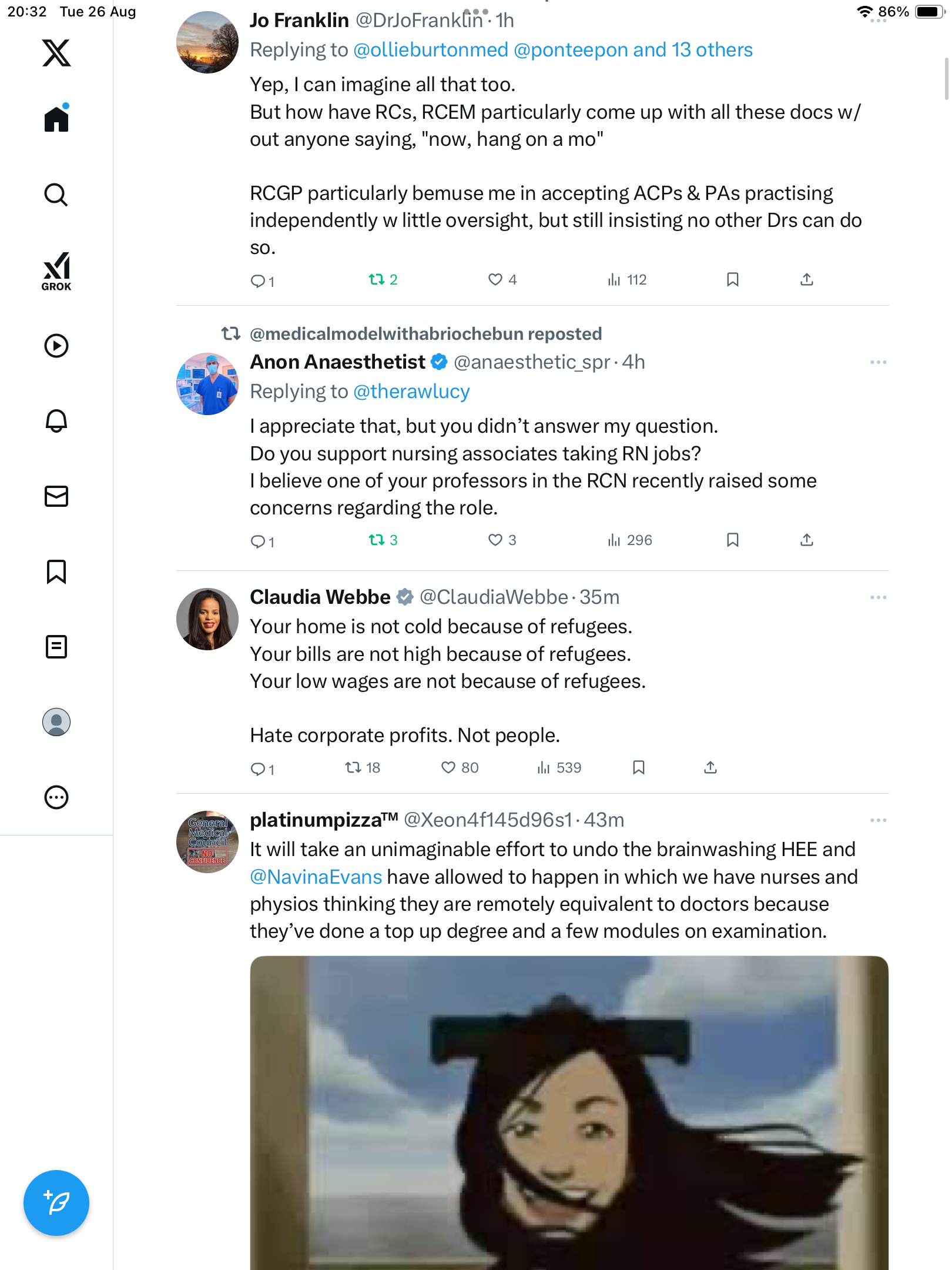Viewport: 952px width, 1270px height.
Task: Like Claudia Webbe's refugees post
Action: (x=448, y=767)
